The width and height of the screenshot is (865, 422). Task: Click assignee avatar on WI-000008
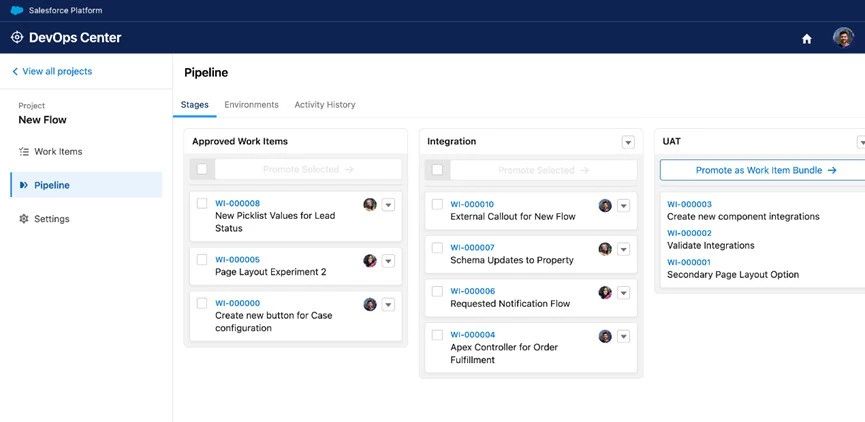click(370, 204)
